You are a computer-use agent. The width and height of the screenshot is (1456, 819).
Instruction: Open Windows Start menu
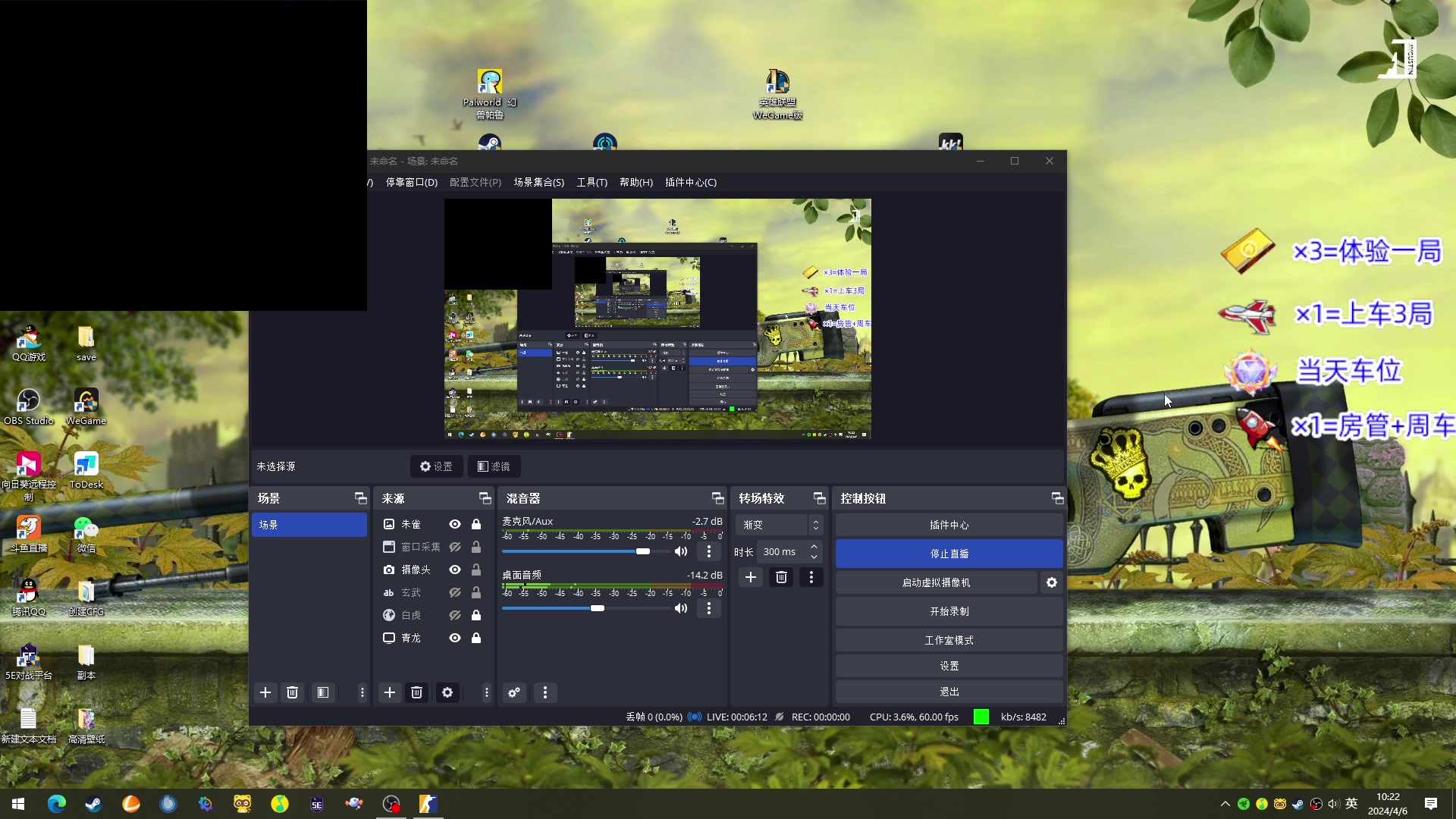point(18,804)
